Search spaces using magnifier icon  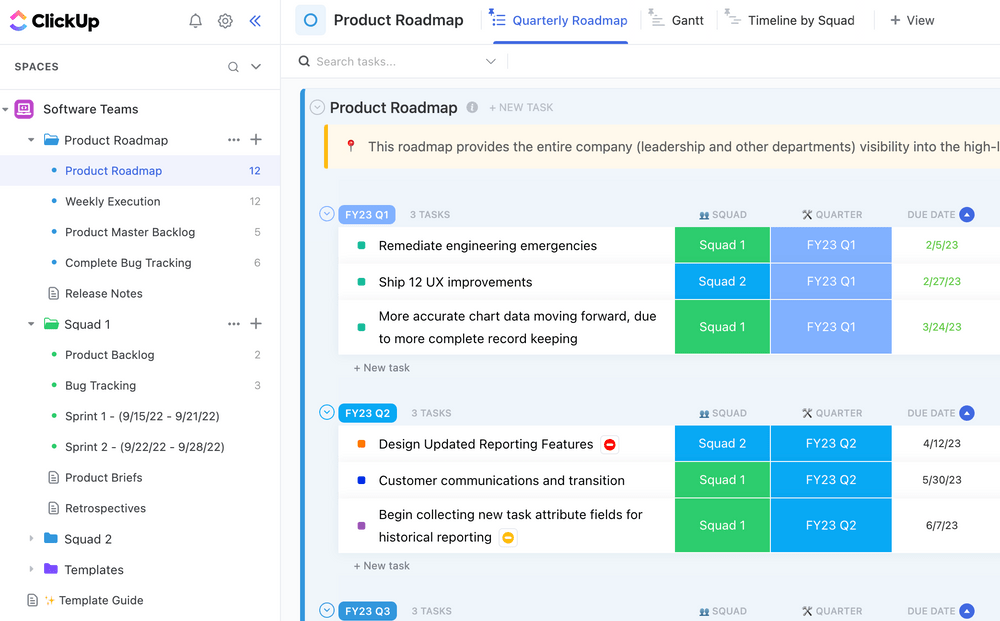[233, 67]
